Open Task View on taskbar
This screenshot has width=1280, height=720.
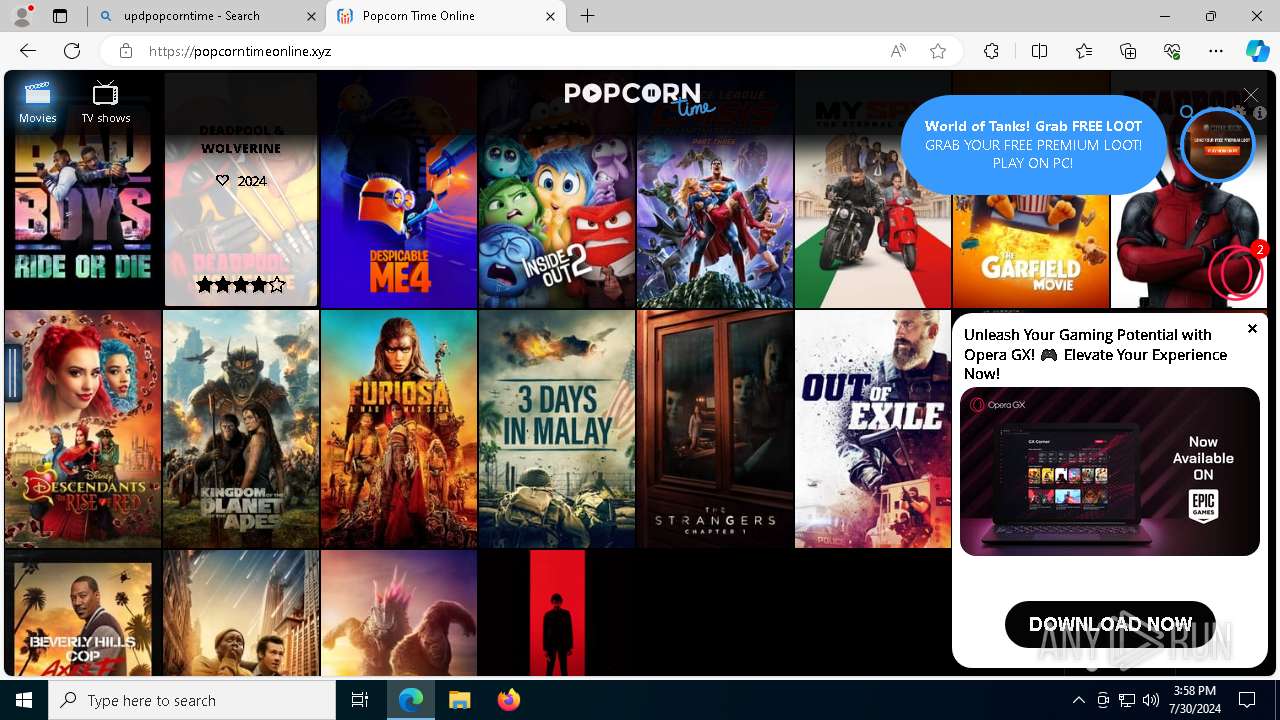point(360,700)
